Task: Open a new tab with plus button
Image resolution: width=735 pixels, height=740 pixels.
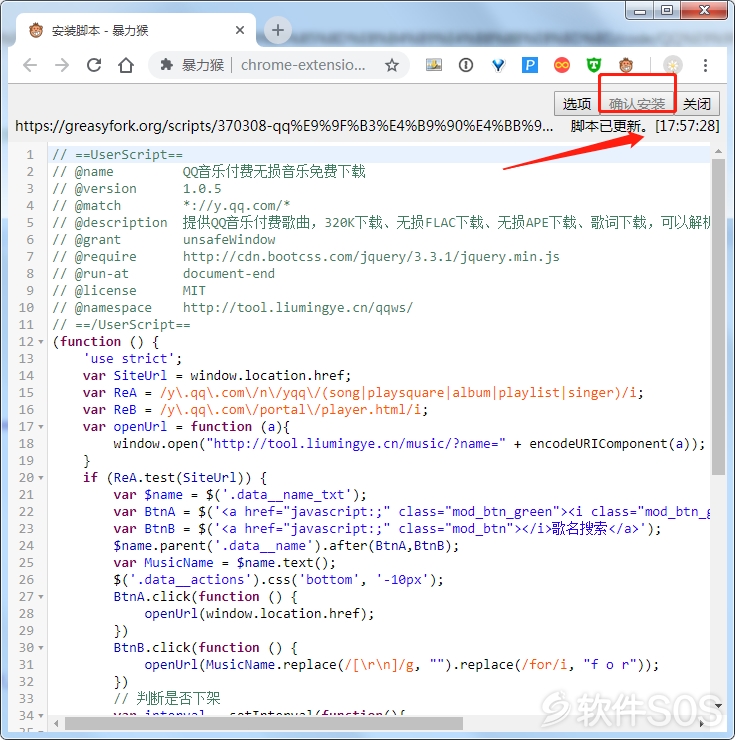Action: click(278, 30)
